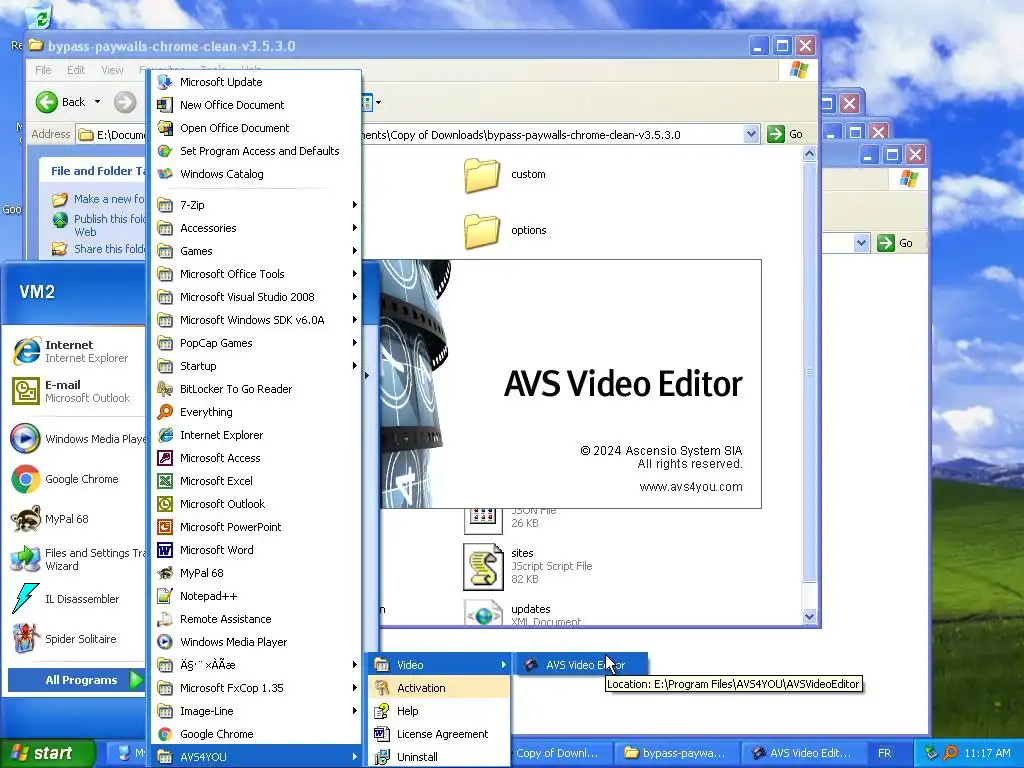The width and height of the screenshot is (1024, 768).
Task: Click the Notepad++ icon
Action: click(165, 596)
